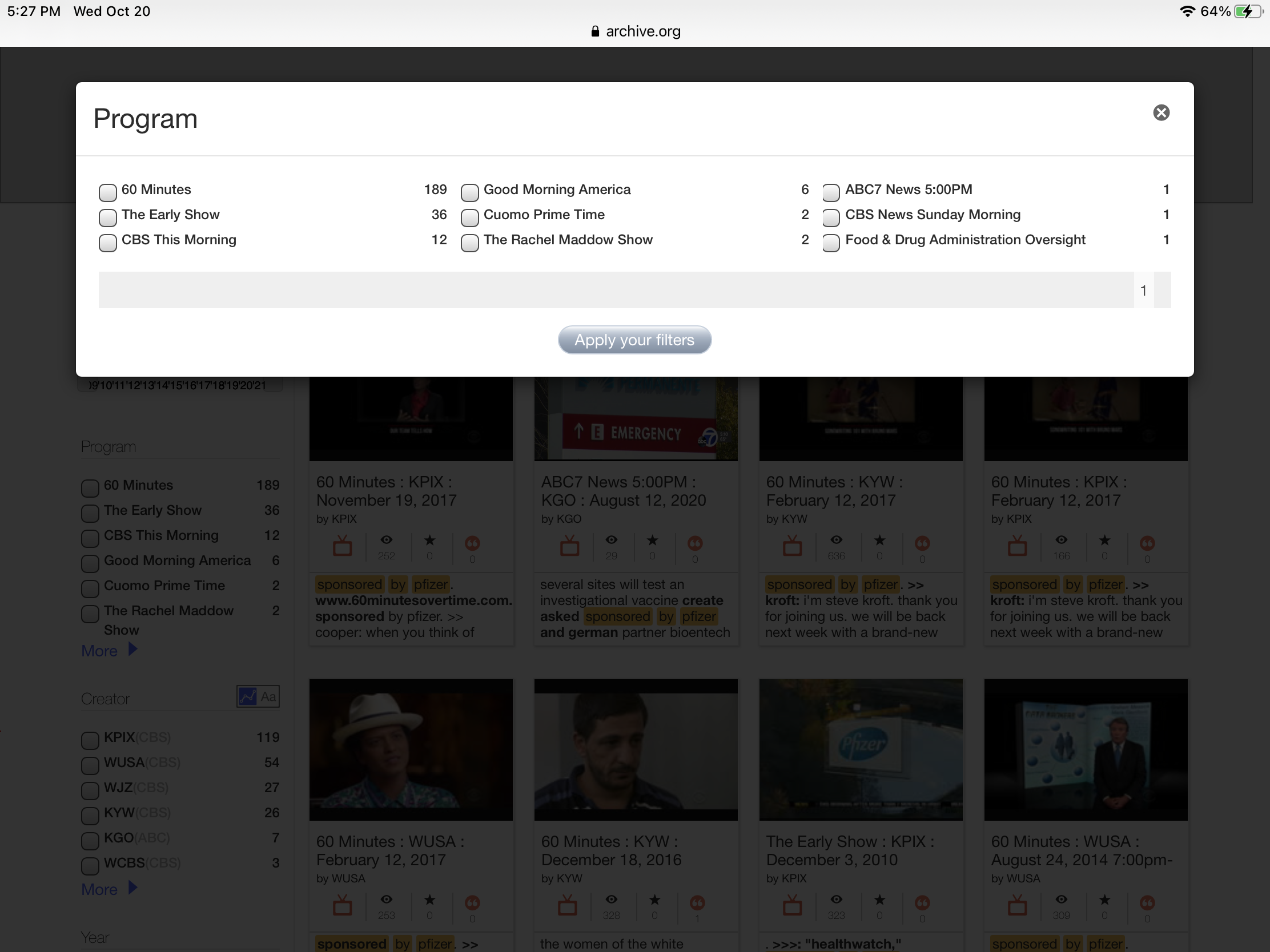Check The Rachel Maddow Show in dialog

(469, 243)
